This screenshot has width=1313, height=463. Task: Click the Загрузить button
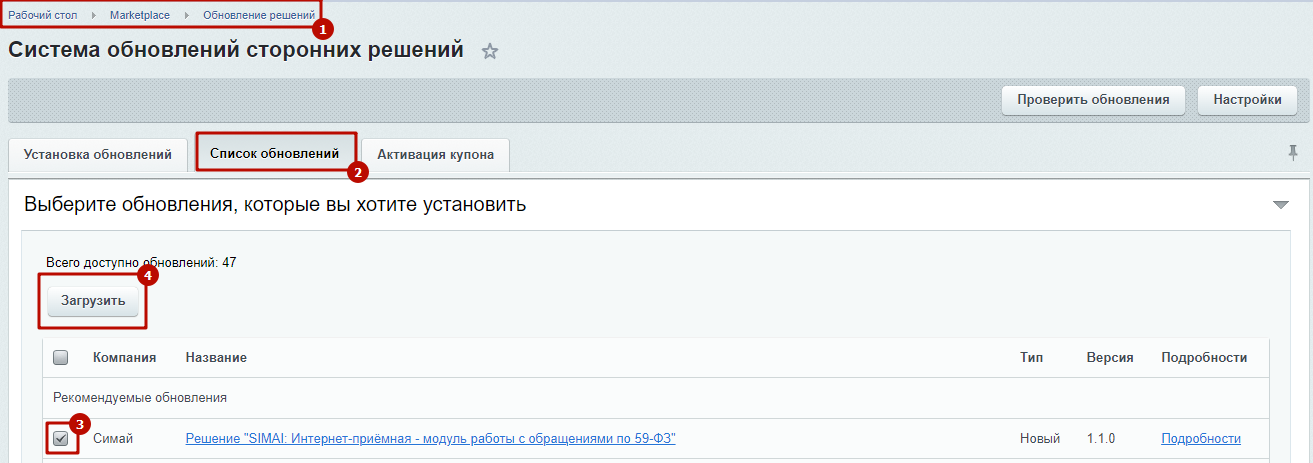click(93, 300)
